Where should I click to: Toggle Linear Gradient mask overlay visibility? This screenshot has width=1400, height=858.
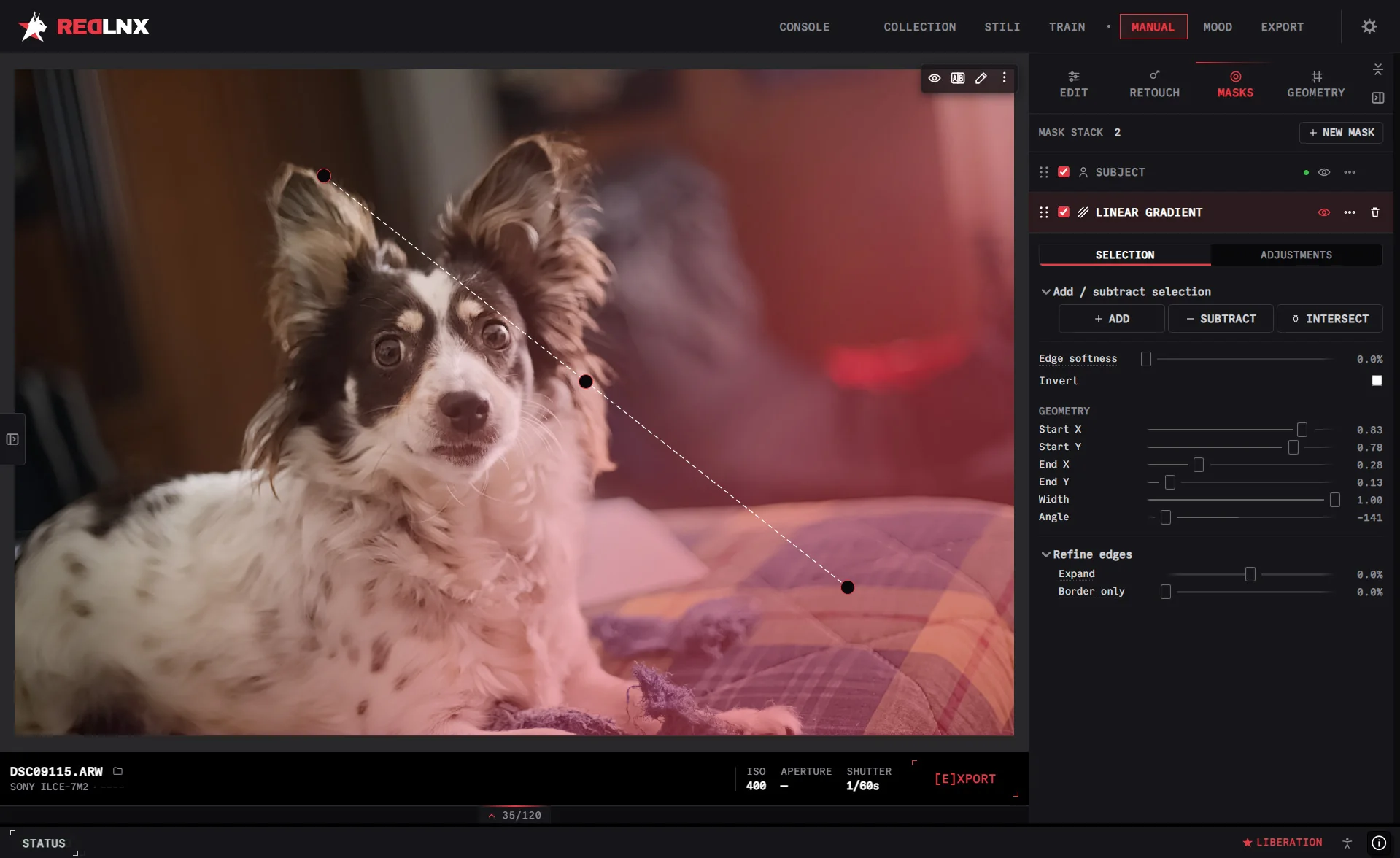(1324, 212)
